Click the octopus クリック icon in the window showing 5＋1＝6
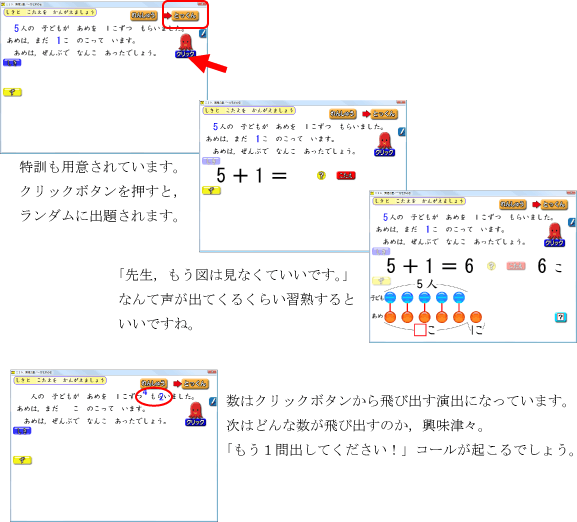This screenshot has height=522, width=577. pyautogui.click(x=554, y=235)
